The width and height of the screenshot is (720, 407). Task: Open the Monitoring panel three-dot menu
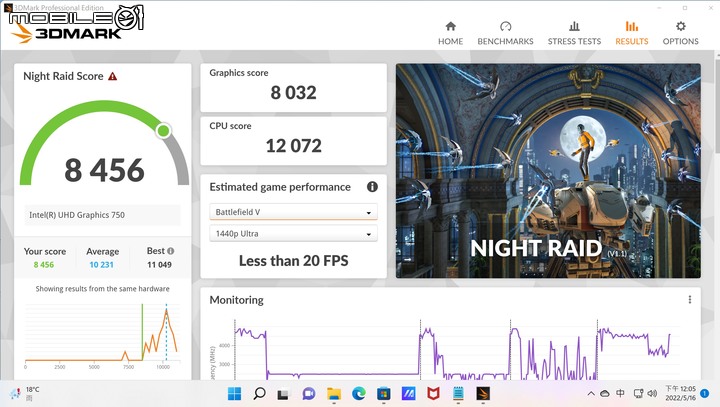(x=690, y=300)
